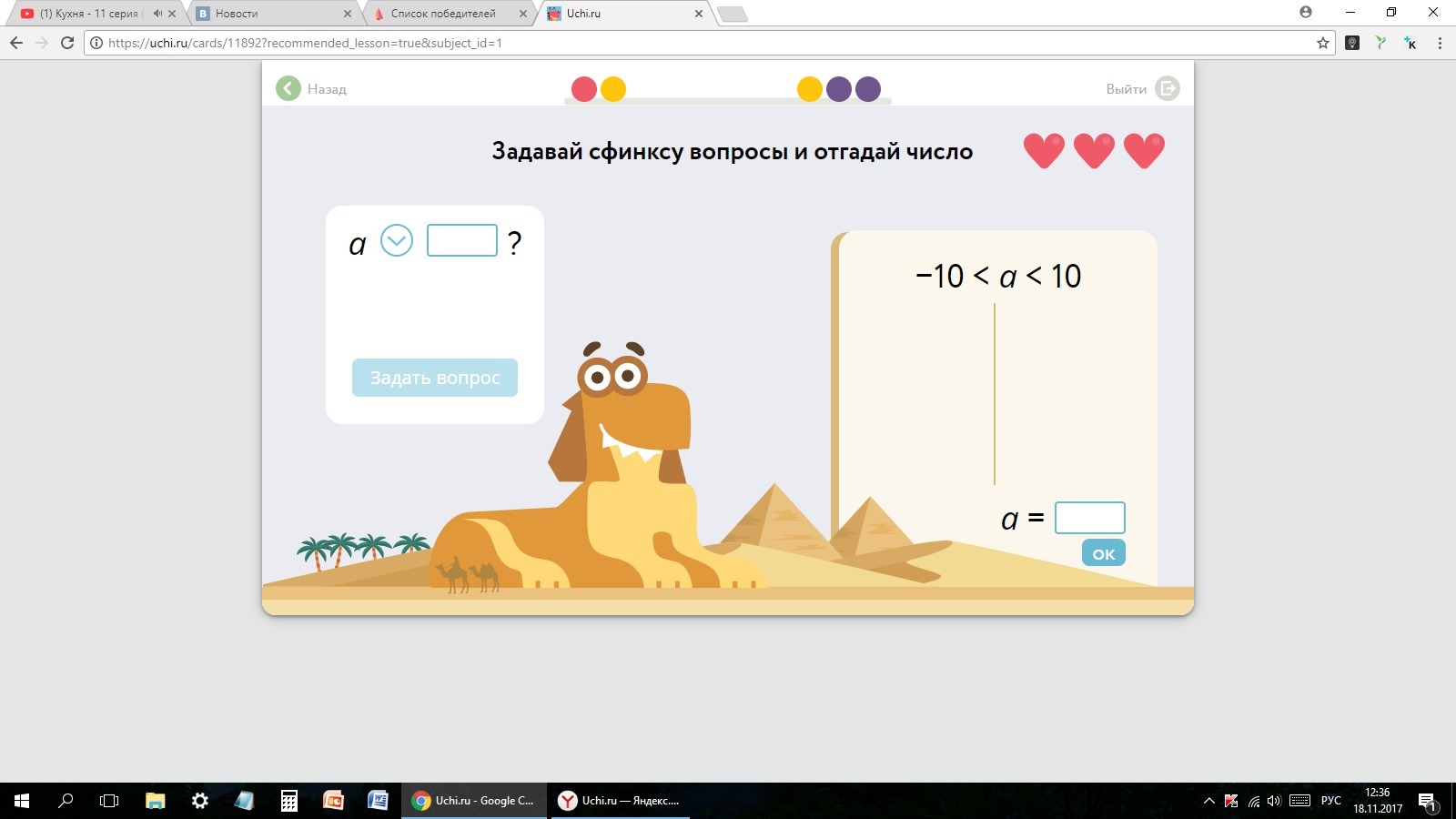The width and height of the screenshot is (1456, 819).
Task: Click the exit door icon next to Выйти
Action: click(x=1168, y=88)
